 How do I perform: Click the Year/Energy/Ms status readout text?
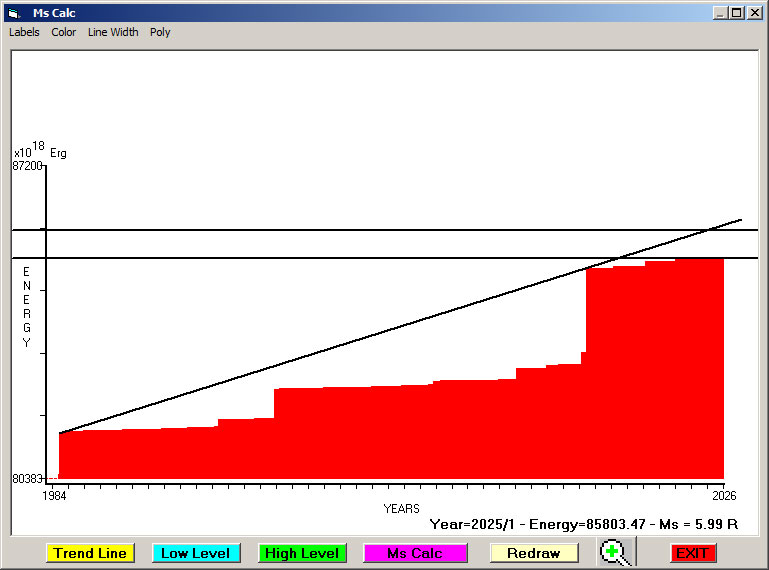point(583,523)
